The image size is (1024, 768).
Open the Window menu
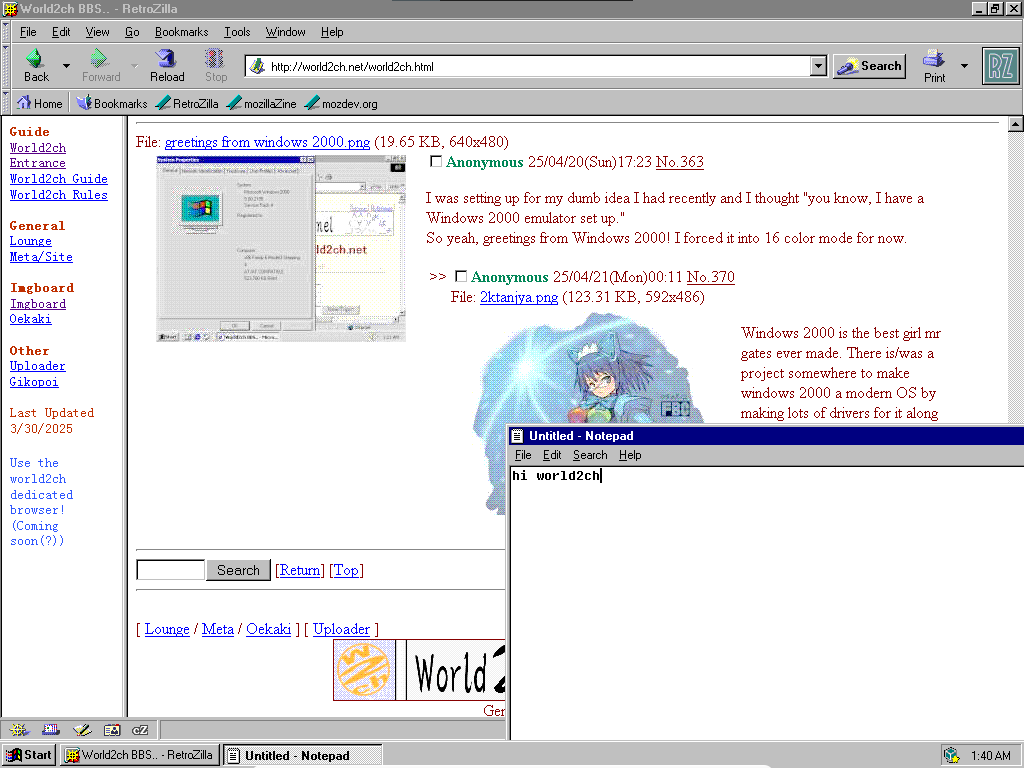click(285, 31)
